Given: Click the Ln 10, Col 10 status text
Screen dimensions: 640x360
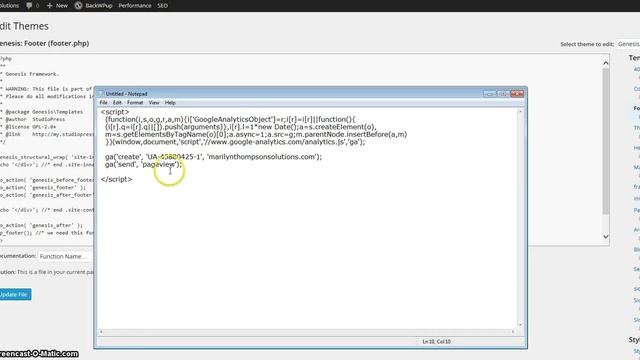Looking at the screenshot, I should (436, 342).
